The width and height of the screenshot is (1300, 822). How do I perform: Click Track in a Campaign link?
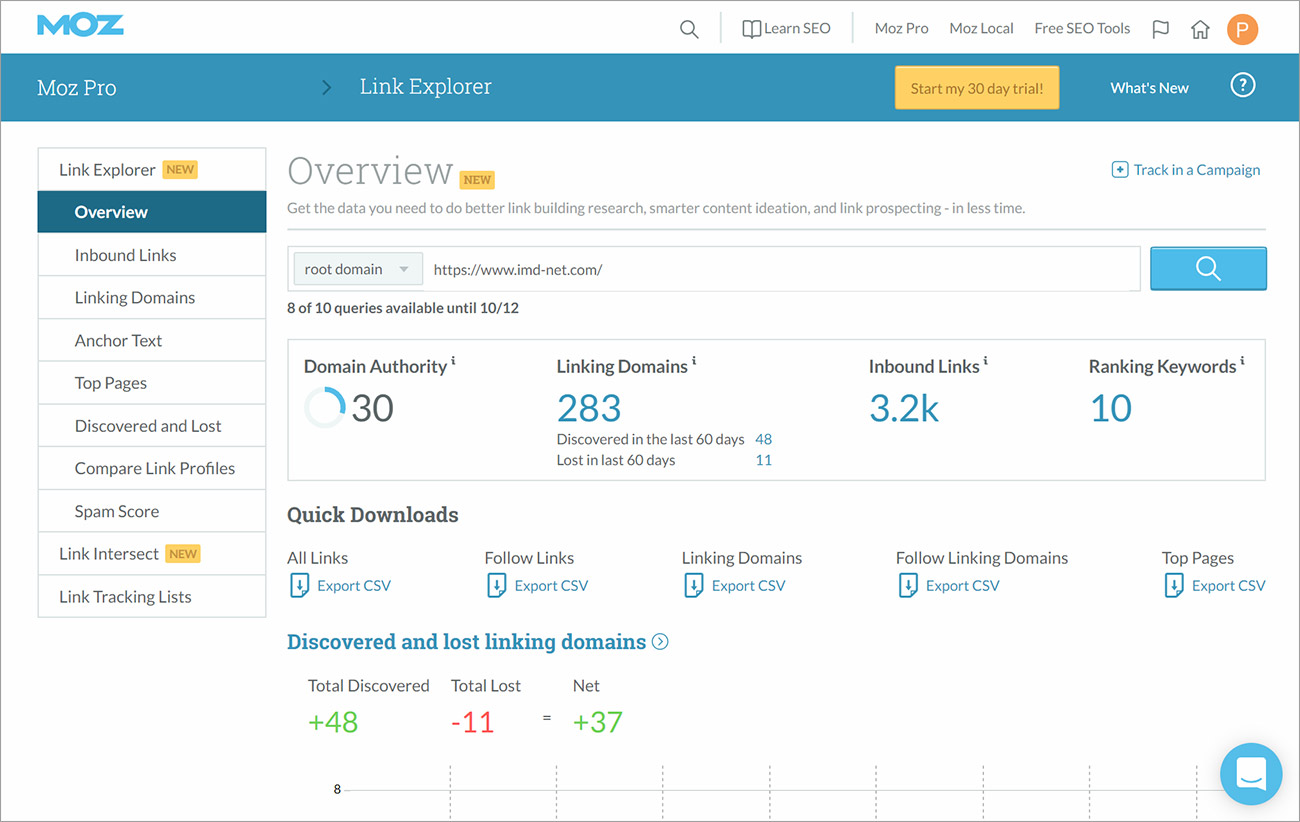point(1197,170)
